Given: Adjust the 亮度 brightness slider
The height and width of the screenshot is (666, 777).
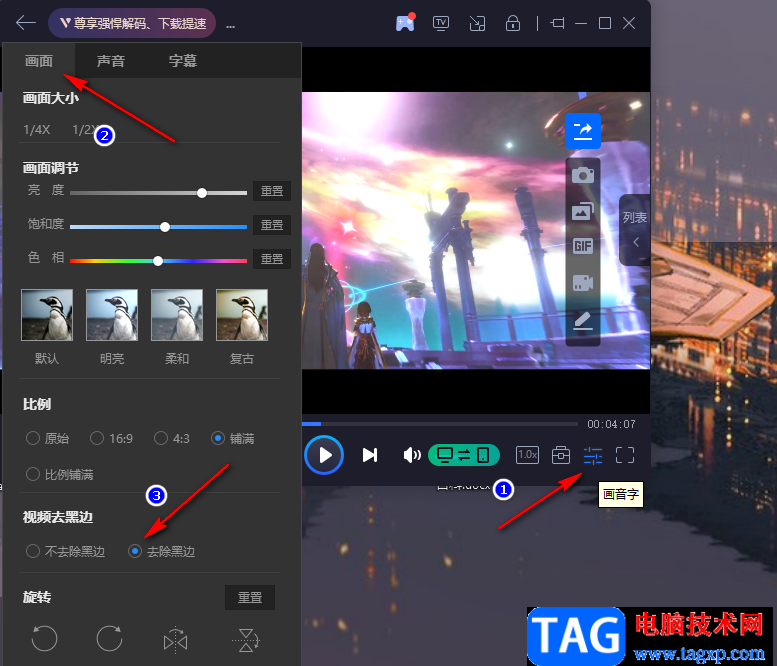Looking at the screenshot, I should coord(159,193).
